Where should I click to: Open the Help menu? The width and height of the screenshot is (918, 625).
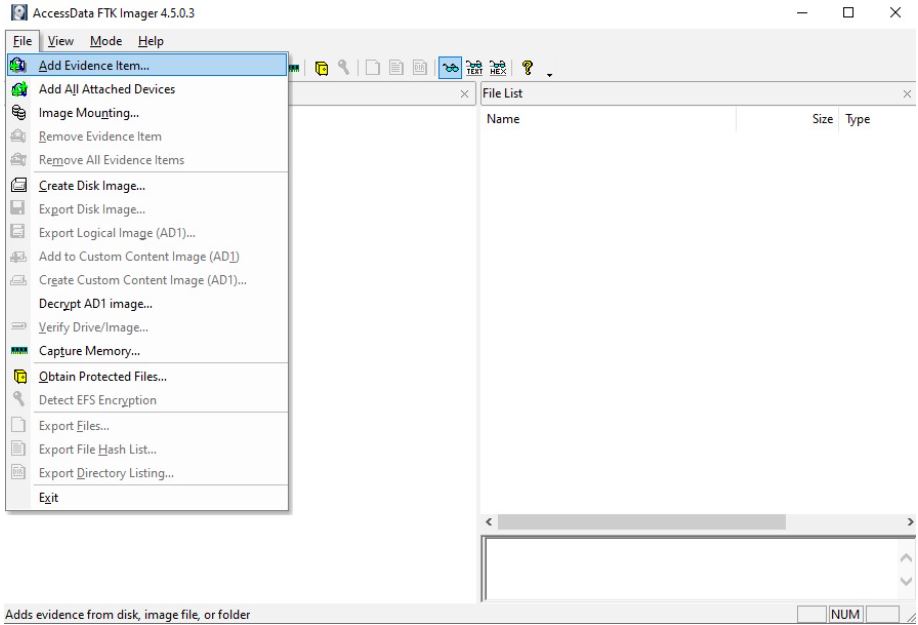coord(150,41)
